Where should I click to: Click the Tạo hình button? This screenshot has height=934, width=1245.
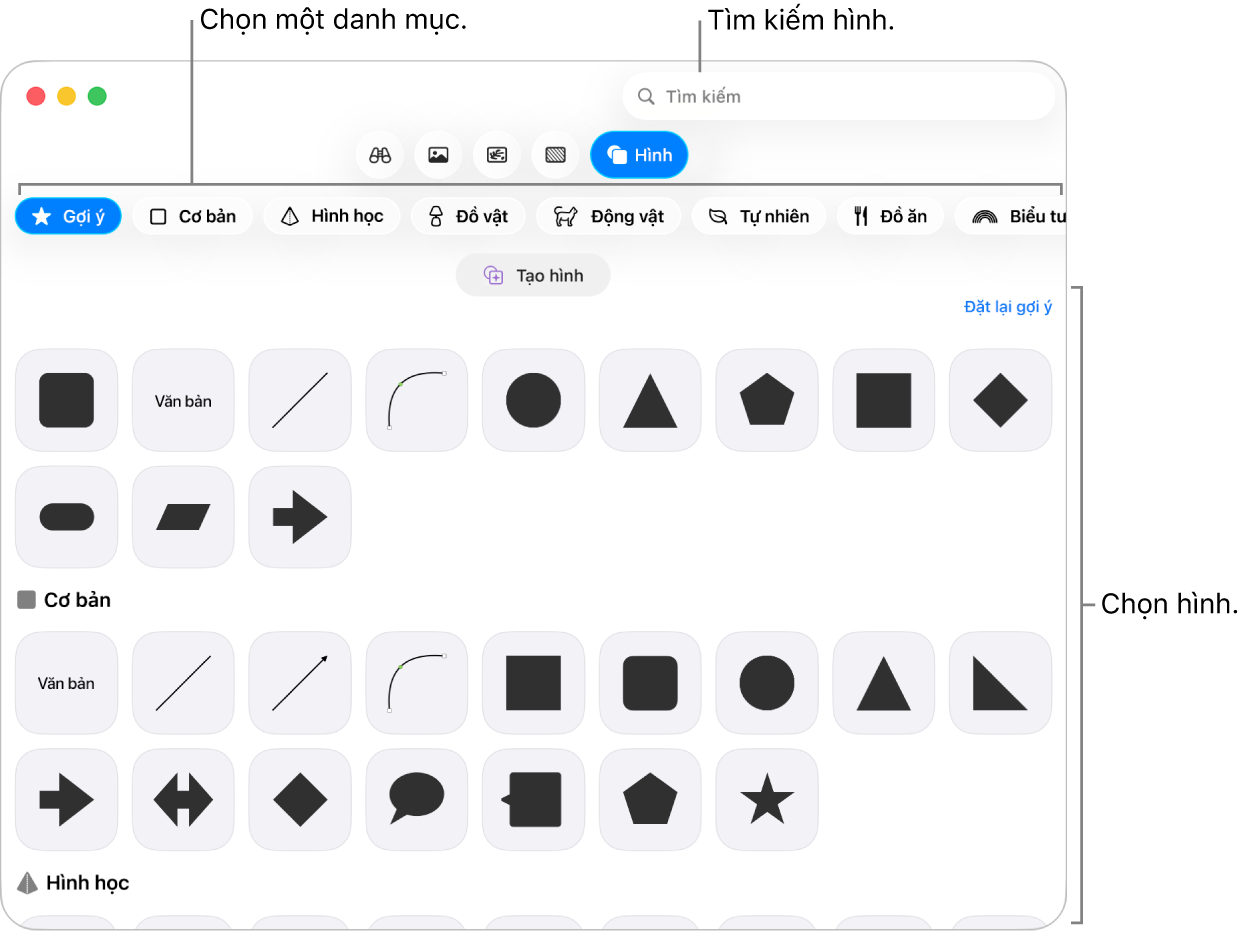click(x=533, y=275)
